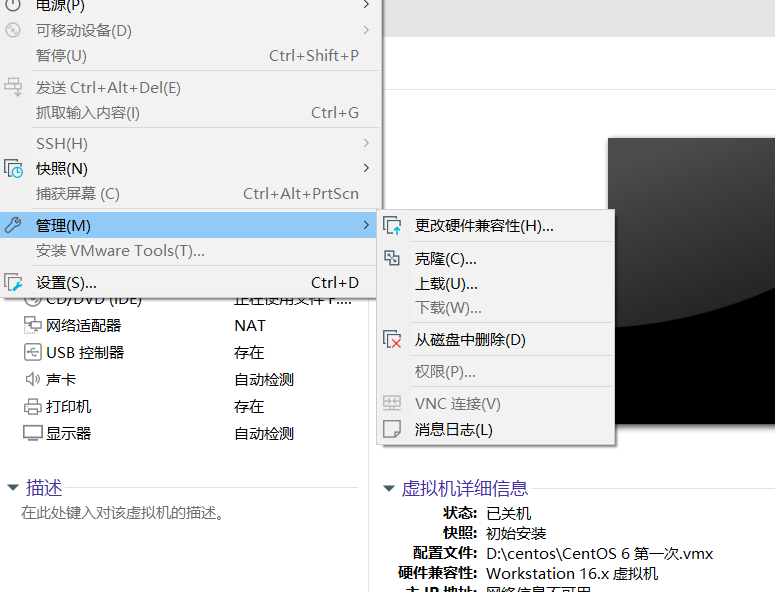This screenshot has width=775, height=592.
Task: Choose 发送 Ctrl+Alt+Del(E)
Action: click(190, 87)
